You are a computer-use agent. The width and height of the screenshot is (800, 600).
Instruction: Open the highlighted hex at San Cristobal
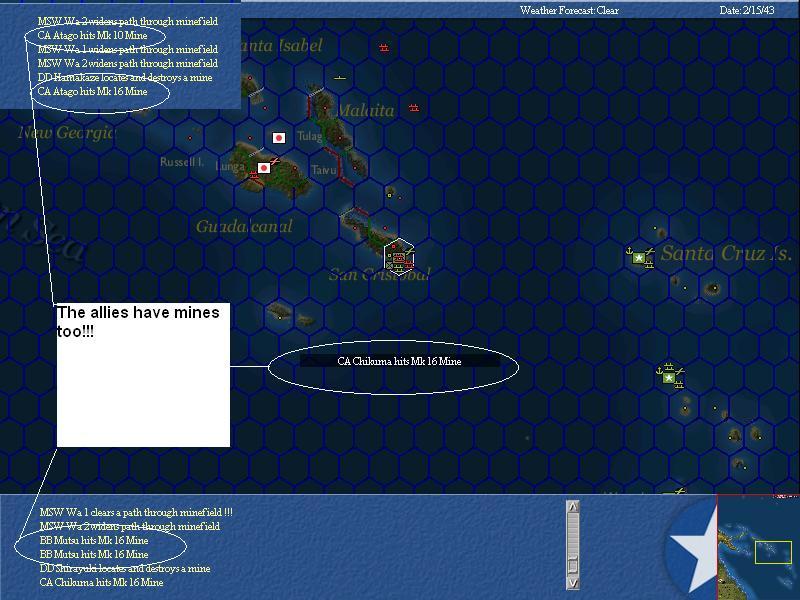[399, 257]
